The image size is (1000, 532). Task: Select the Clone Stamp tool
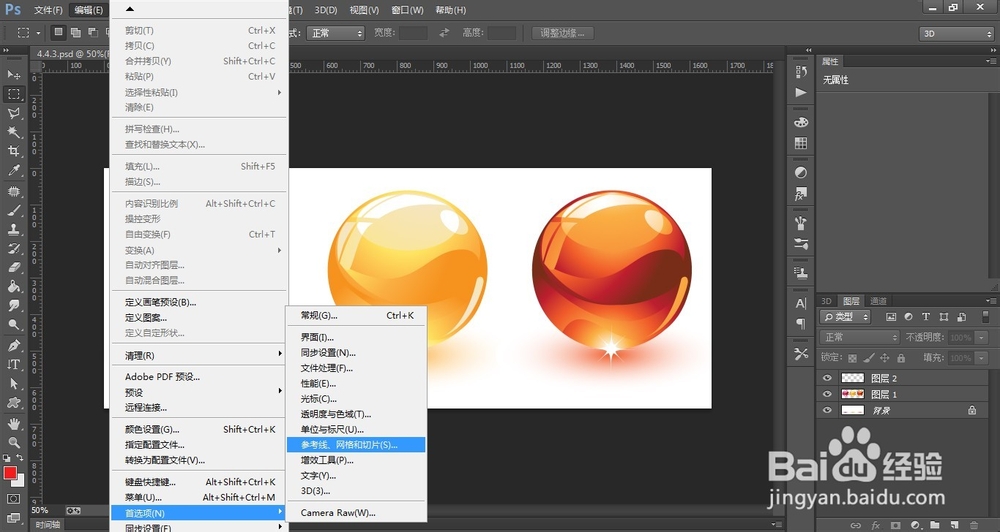(x=13, y=230)
